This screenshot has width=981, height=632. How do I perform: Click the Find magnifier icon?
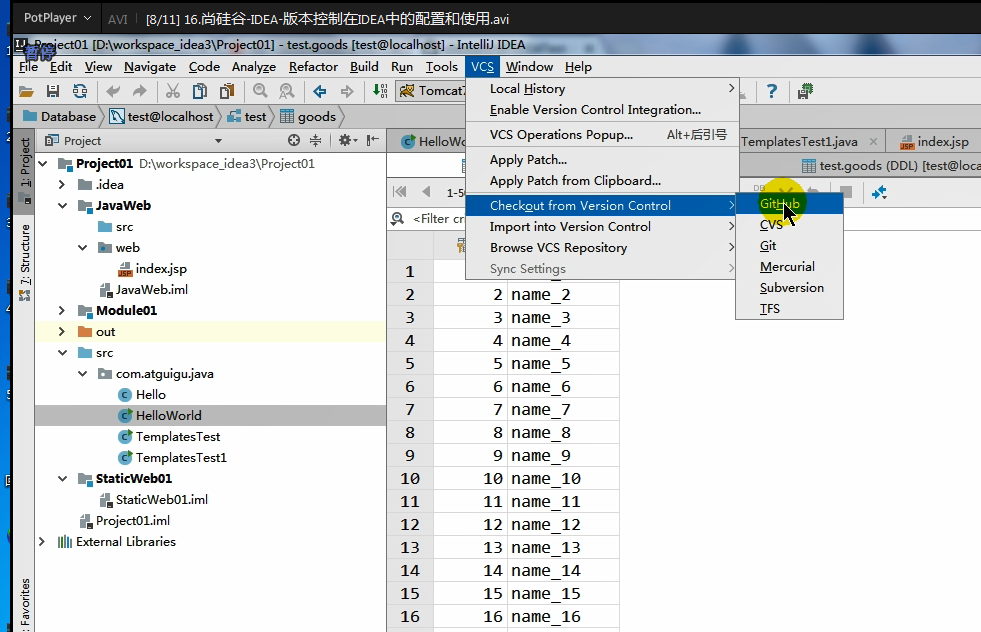[260, 91]
